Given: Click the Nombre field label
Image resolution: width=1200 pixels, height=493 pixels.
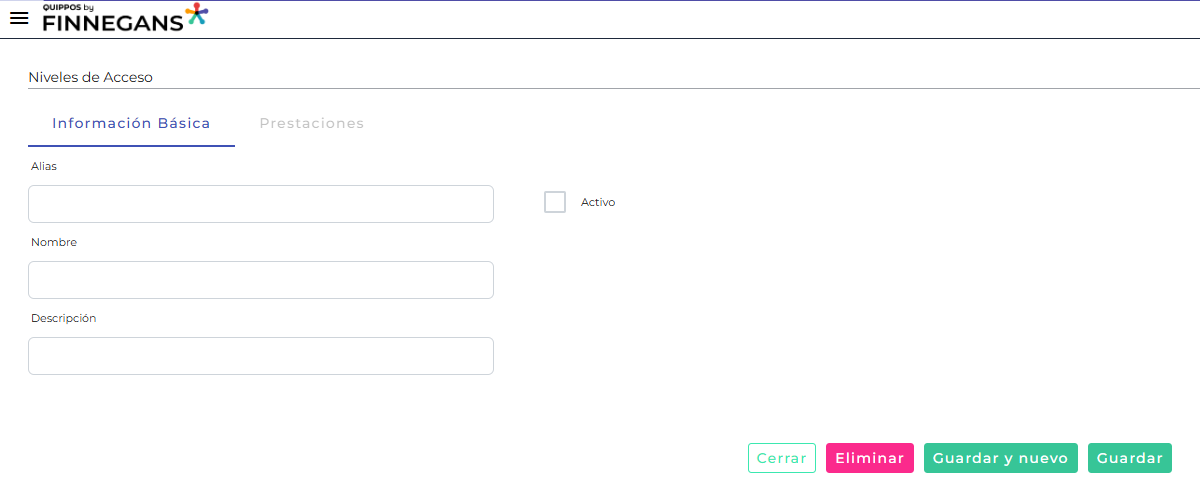Looking at the screenshot, I should point(54,242).
